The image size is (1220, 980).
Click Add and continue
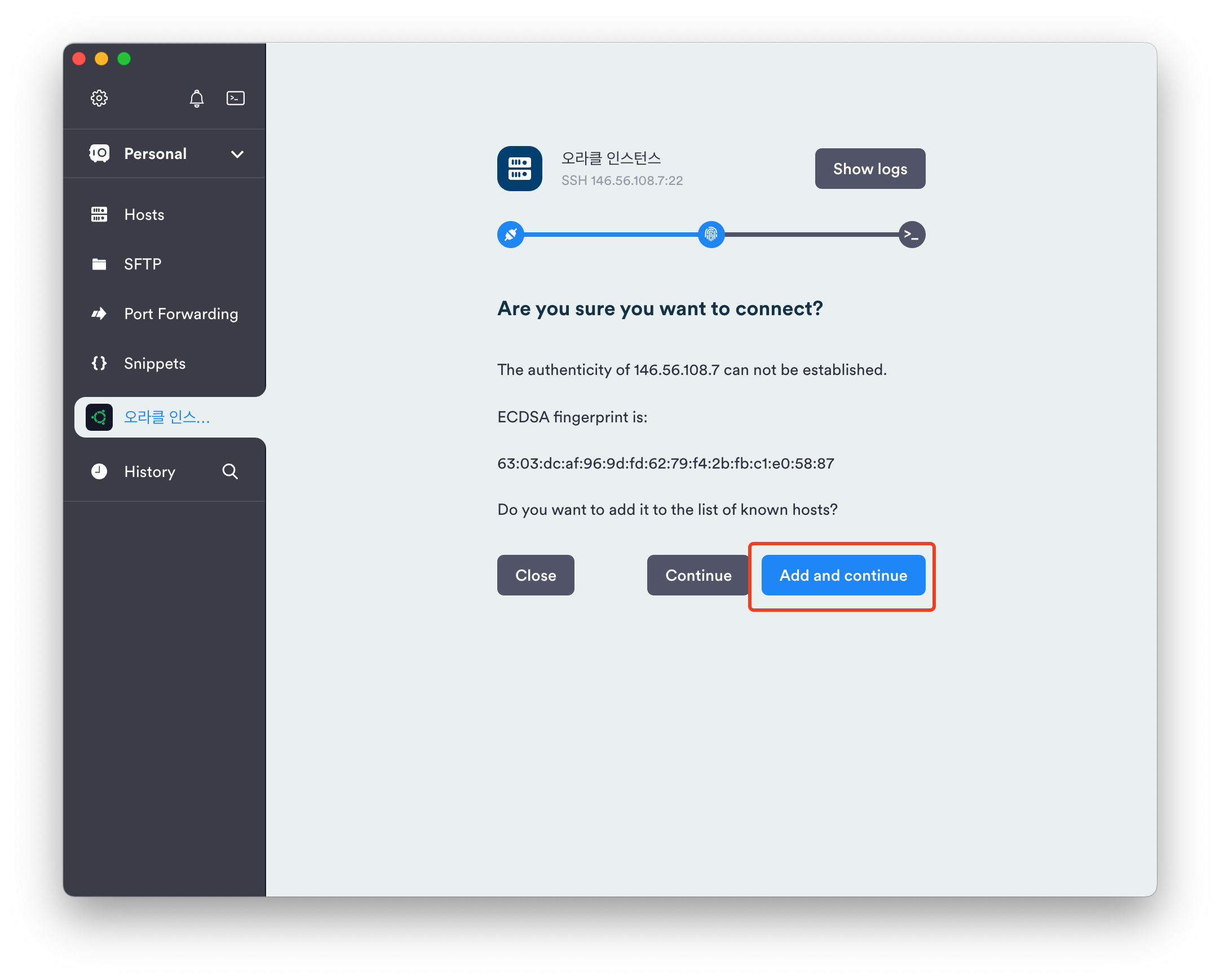[x=843, y=575]
